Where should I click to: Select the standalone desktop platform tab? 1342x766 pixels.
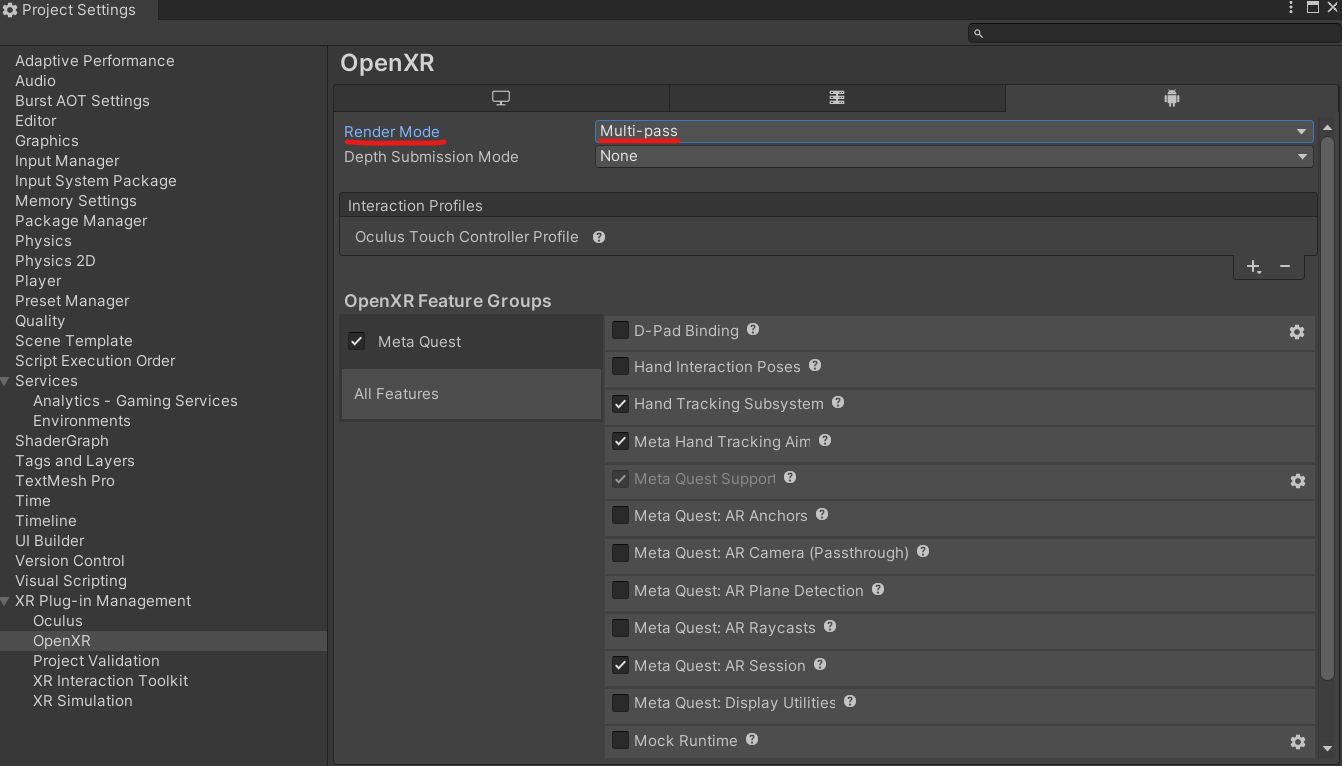coord(501,98)
